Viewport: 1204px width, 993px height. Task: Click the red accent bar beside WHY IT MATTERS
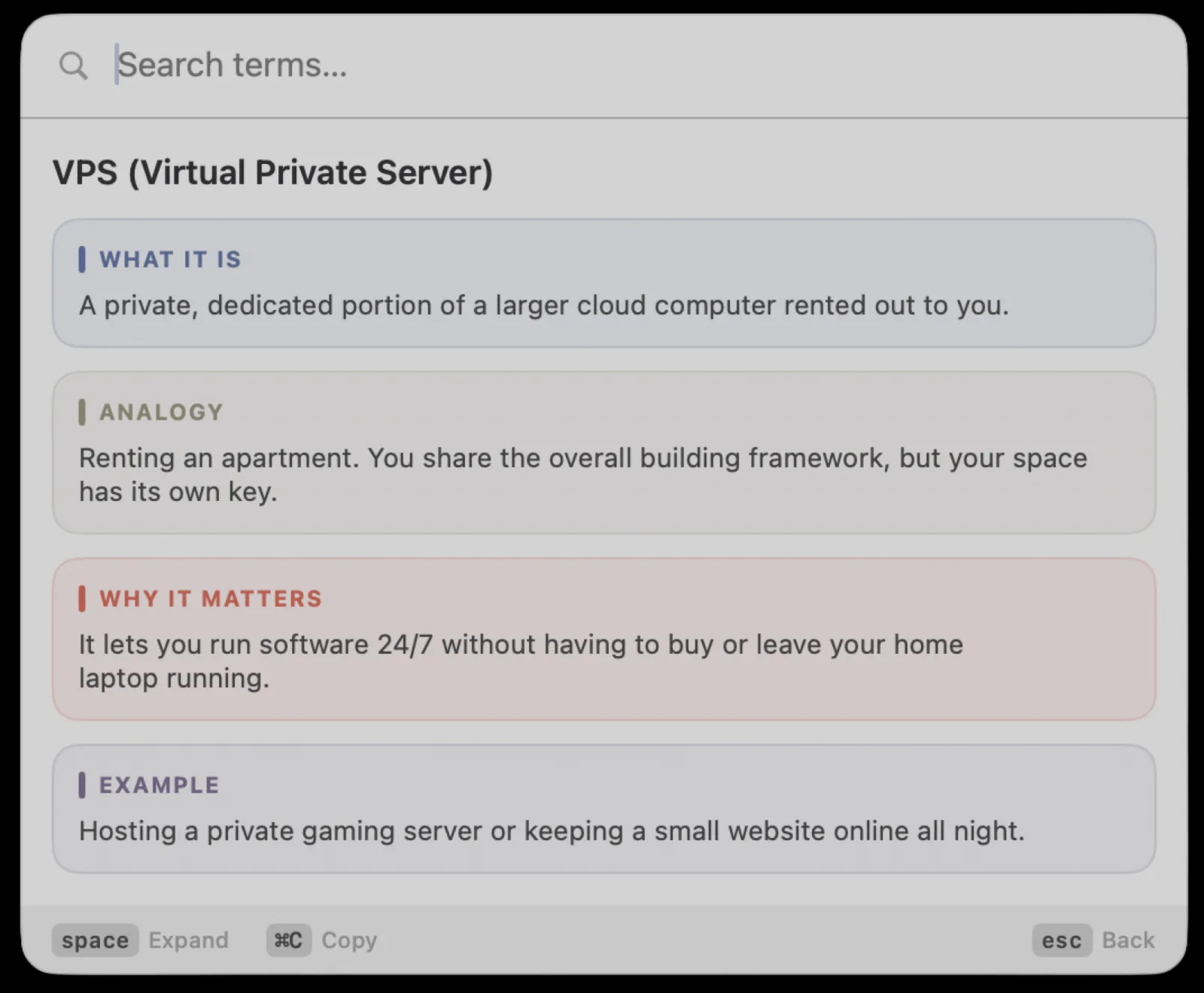(x=81, y=599)
